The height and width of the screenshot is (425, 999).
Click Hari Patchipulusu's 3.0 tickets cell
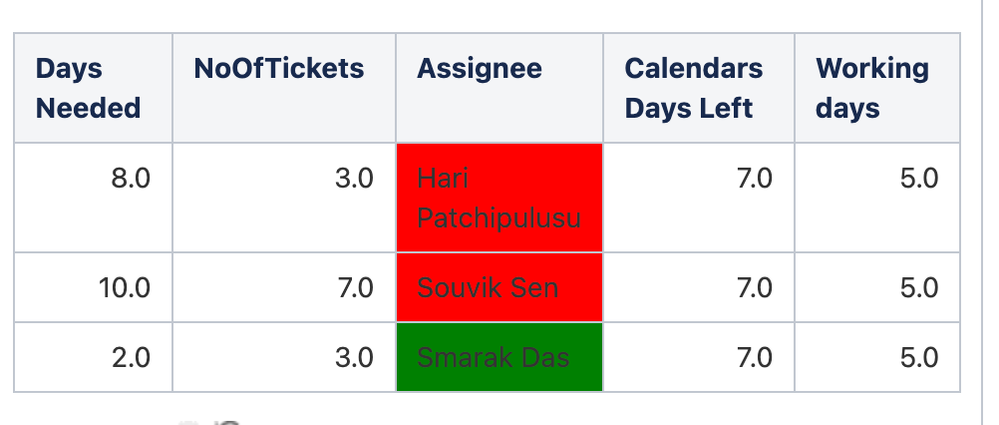284,198
